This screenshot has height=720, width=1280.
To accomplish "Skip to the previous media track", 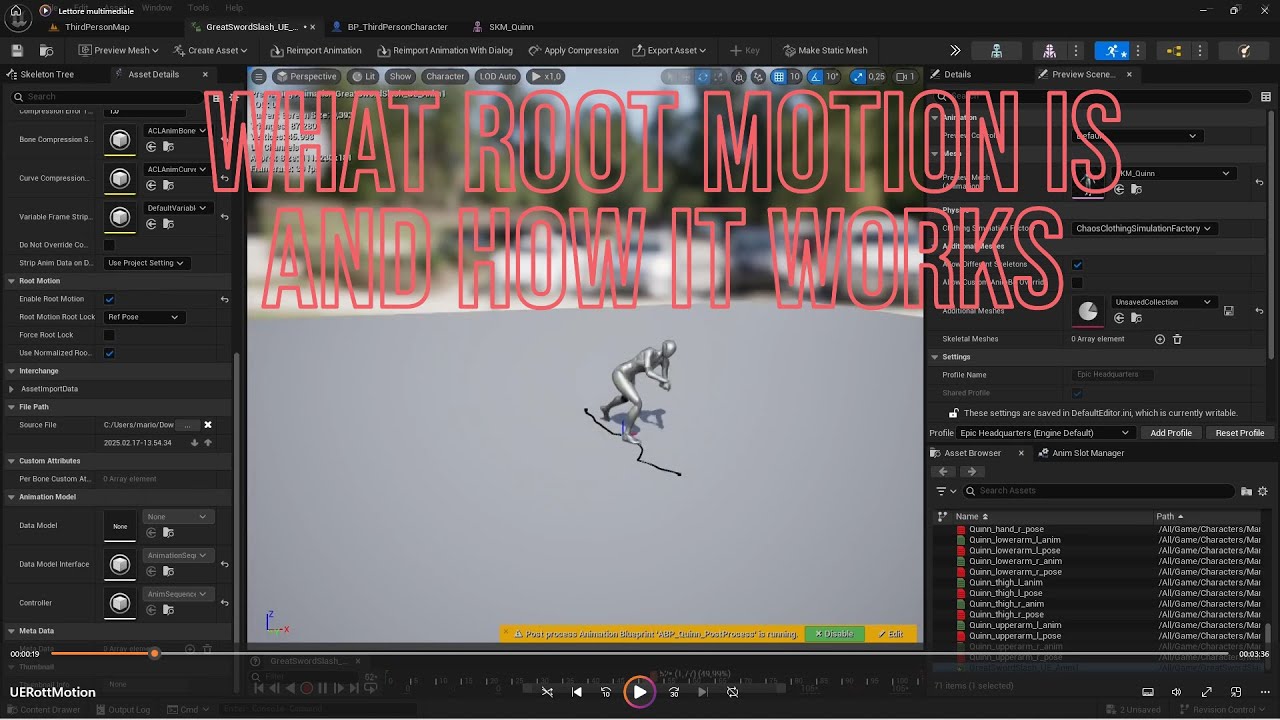I will (577, 692).
